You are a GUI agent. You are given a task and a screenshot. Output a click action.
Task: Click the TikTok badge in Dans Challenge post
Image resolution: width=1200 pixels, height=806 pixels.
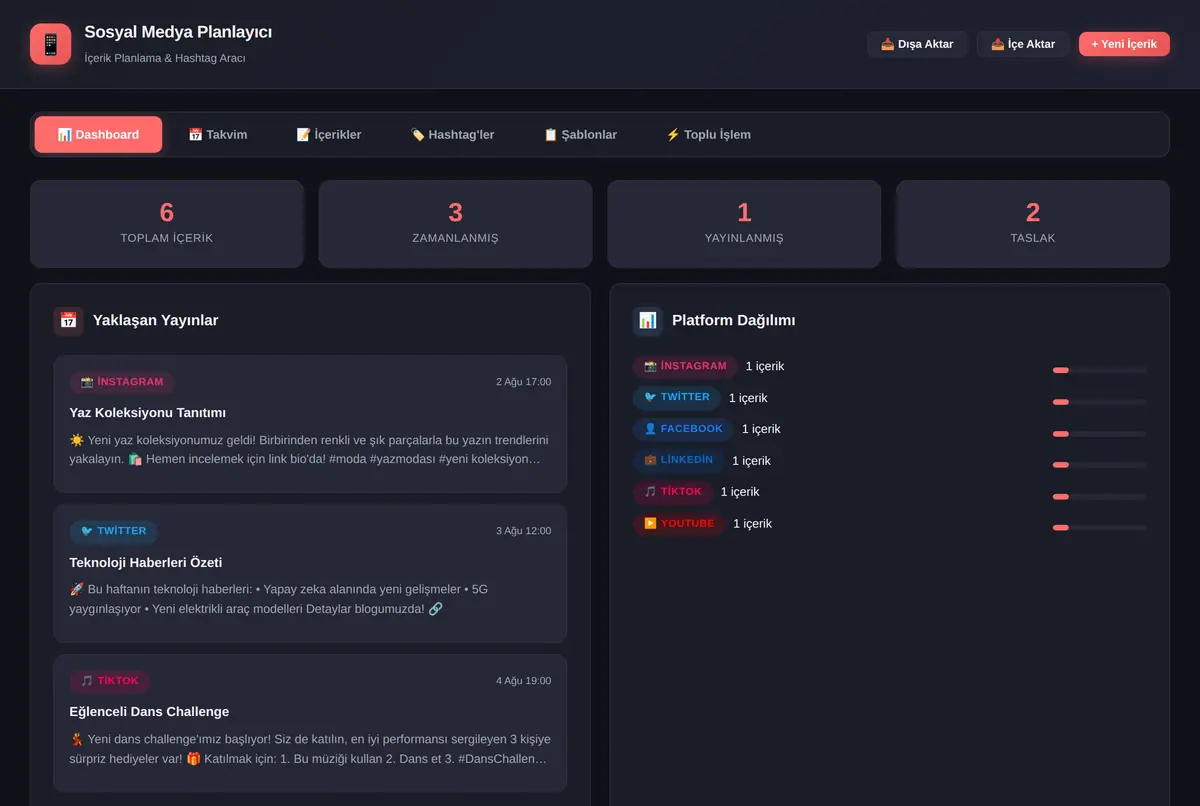click(109, 681)
